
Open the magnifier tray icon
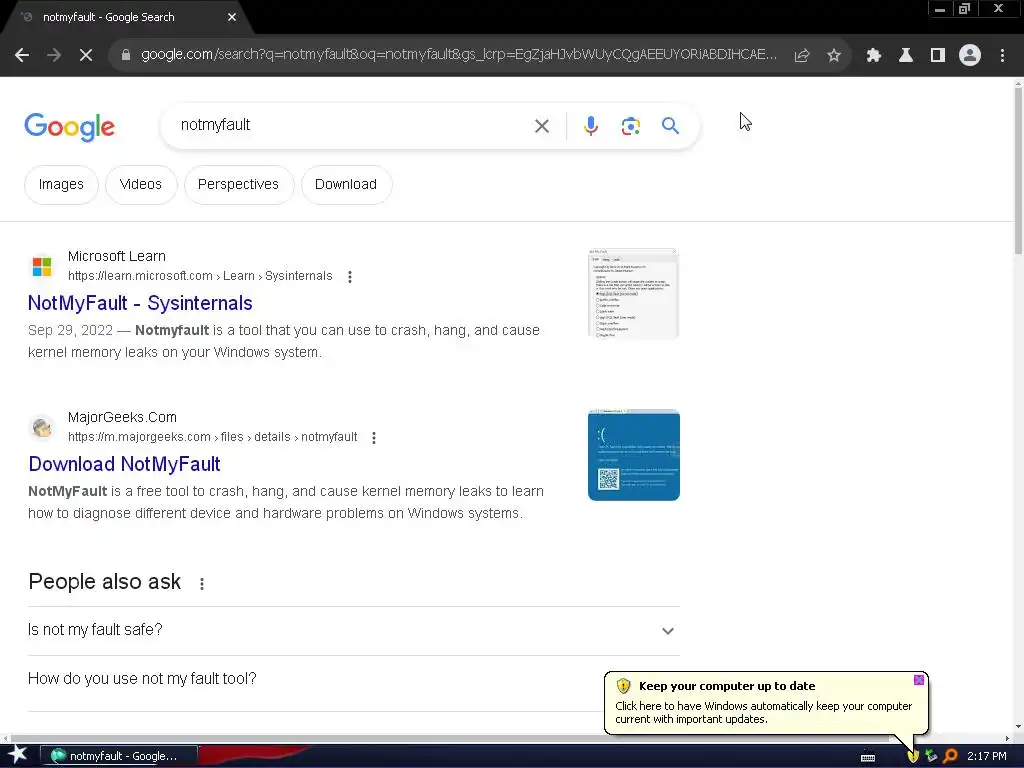tap(950, 756)
